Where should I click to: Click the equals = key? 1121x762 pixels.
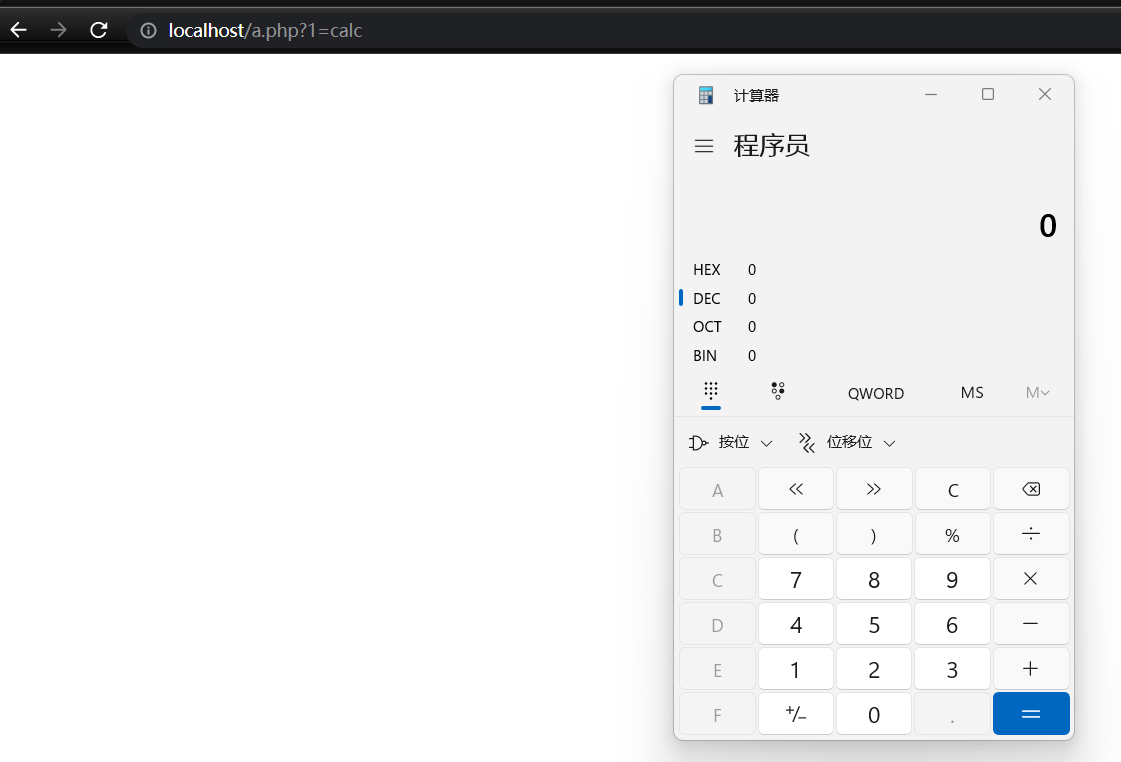[x=1031, y=713]
